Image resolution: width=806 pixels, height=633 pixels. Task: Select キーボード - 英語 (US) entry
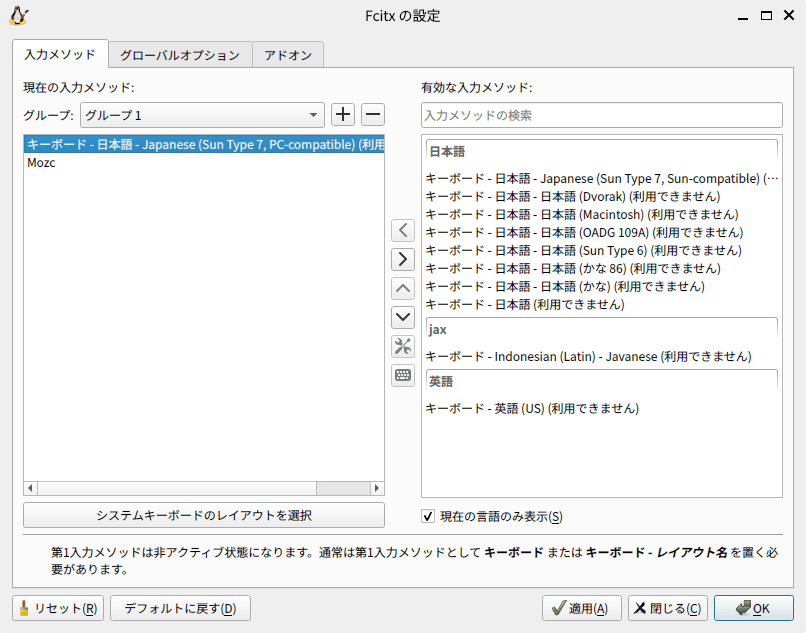point(601,408)
